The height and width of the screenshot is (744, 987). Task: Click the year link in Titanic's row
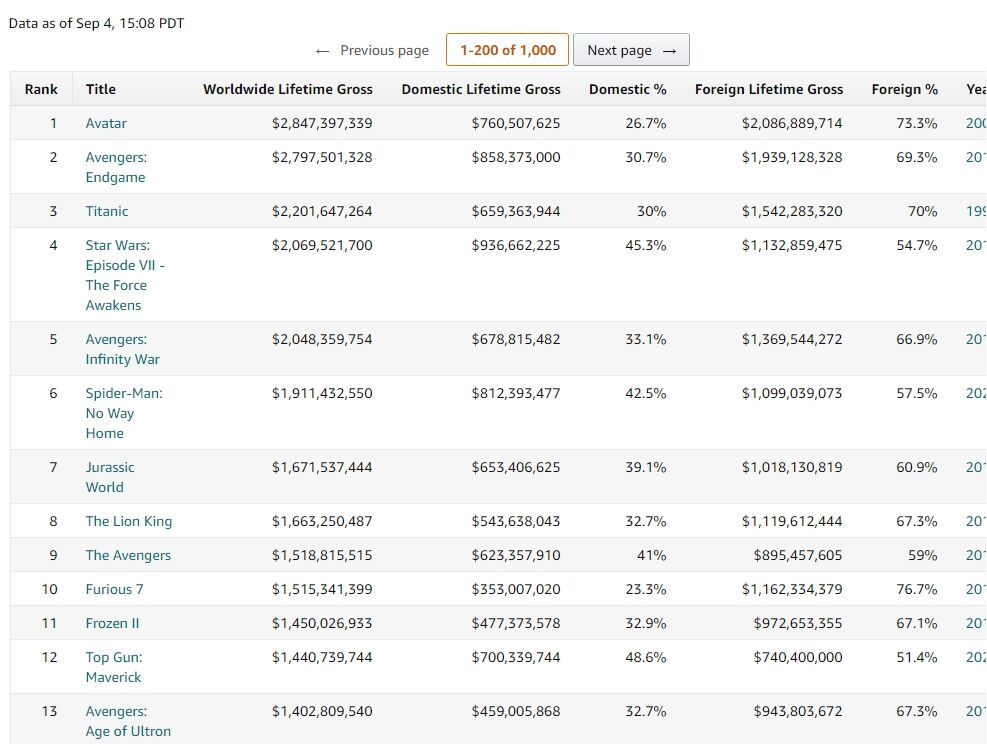click(976, 211)
